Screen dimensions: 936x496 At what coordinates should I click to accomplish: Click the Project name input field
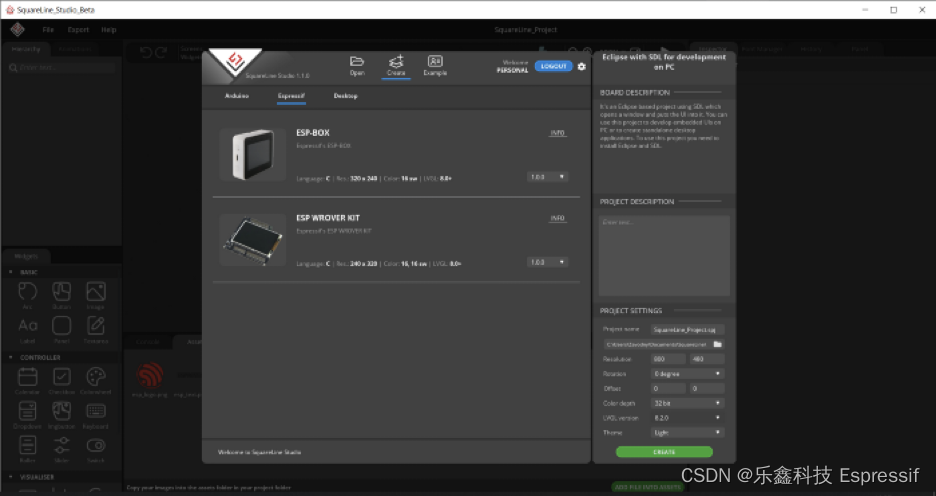click(x=687, y=329)
